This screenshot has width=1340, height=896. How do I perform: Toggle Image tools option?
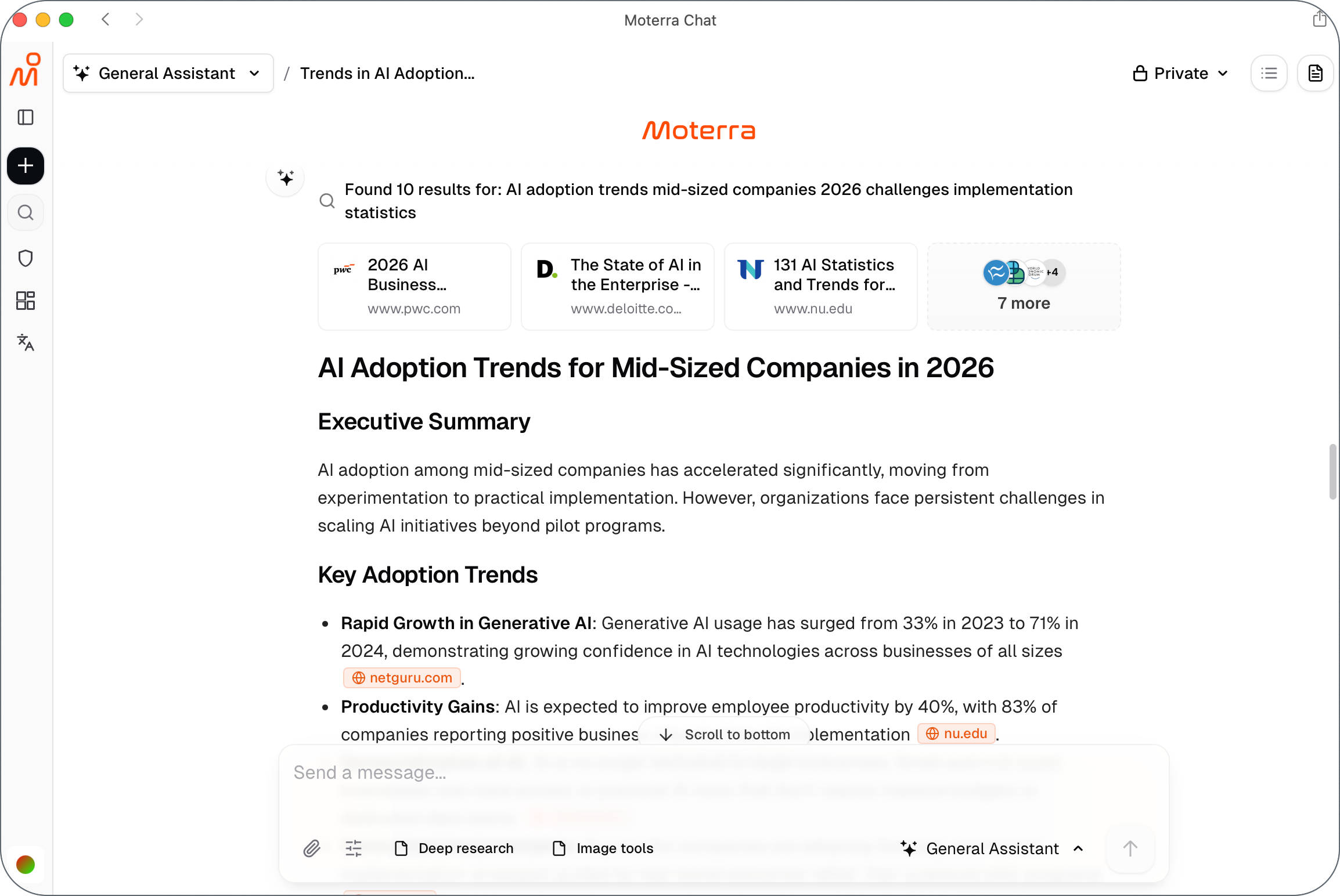(603, 848)
